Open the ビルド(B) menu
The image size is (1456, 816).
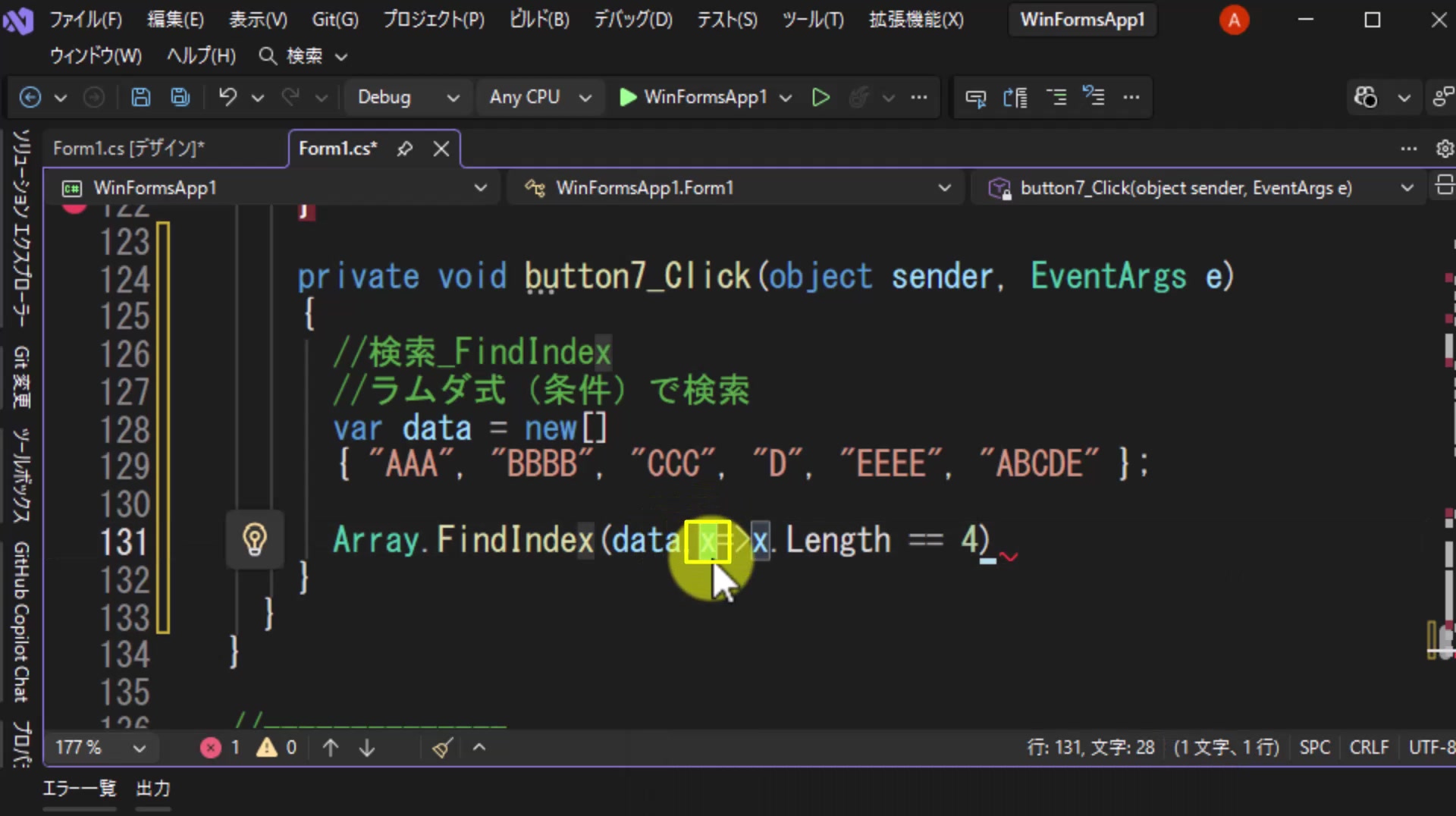[x=539, y=20]
